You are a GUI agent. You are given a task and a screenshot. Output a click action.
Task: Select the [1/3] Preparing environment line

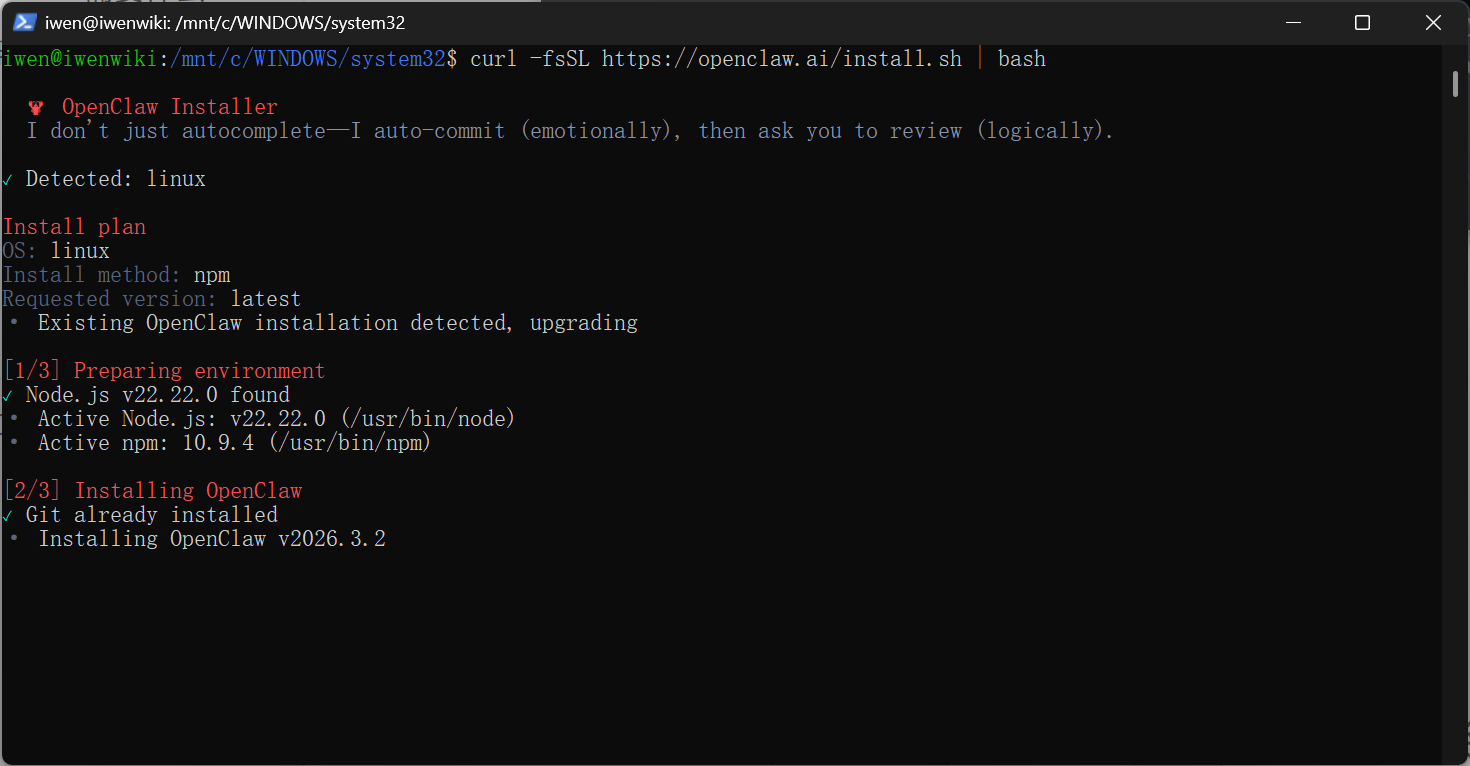coord(164,371)
